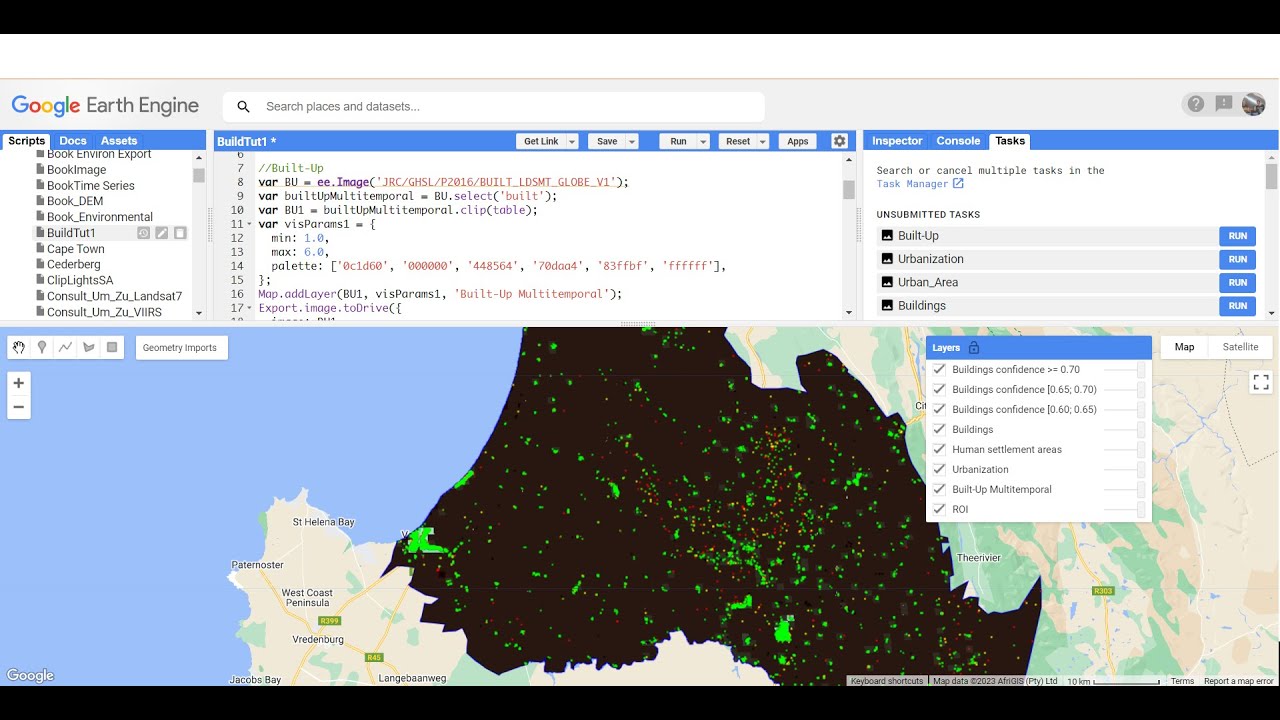Image resolution: width=1280 pixels, height=720 pixels.
Task: Open Keyboard shortcuts on the map
Action: [x=887, y=681]
